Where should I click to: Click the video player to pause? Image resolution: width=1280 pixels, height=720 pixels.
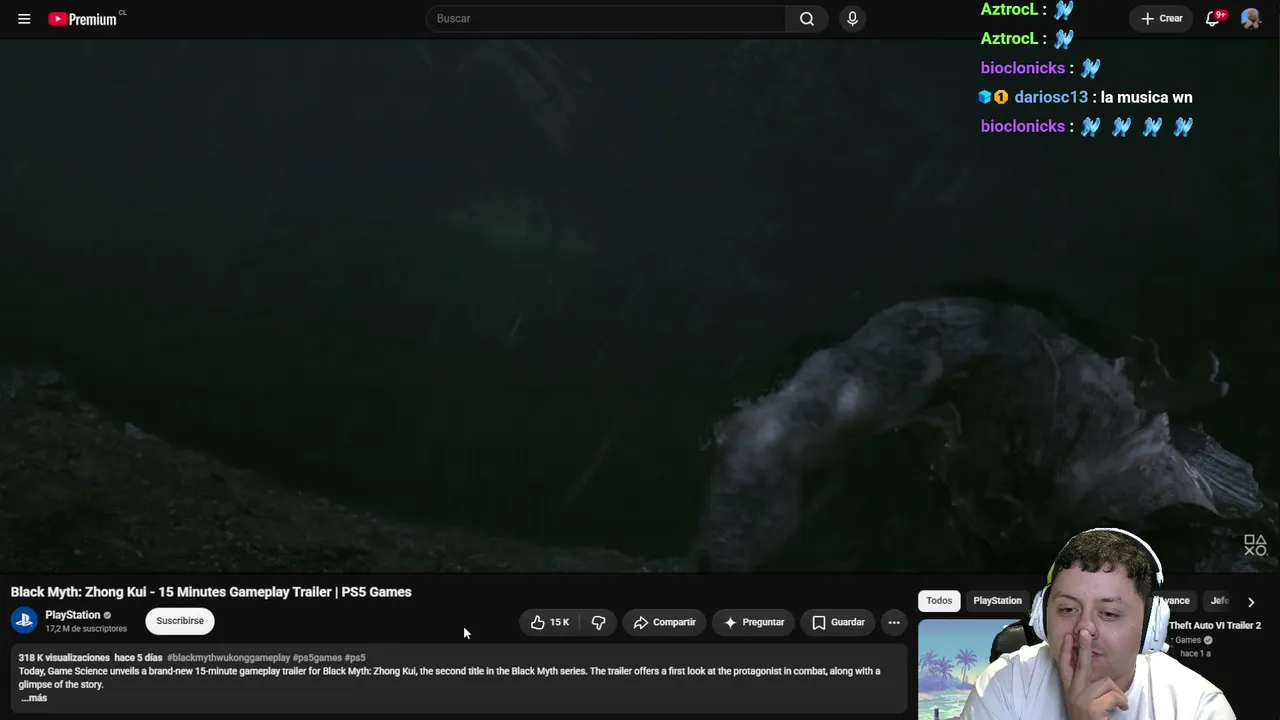point(640,305)
